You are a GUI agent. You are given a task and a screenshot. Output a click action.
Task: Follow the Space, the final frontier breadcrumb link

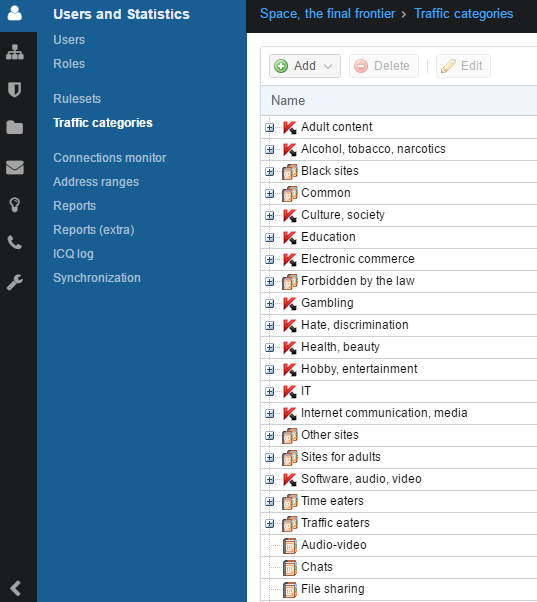[327, 14]
